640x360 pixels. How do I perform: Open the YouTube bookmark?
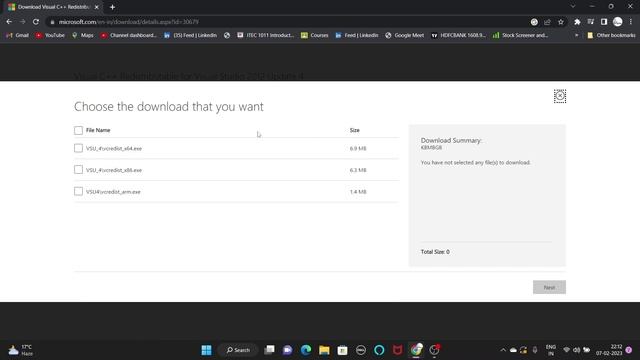click(x=50, y=36)
